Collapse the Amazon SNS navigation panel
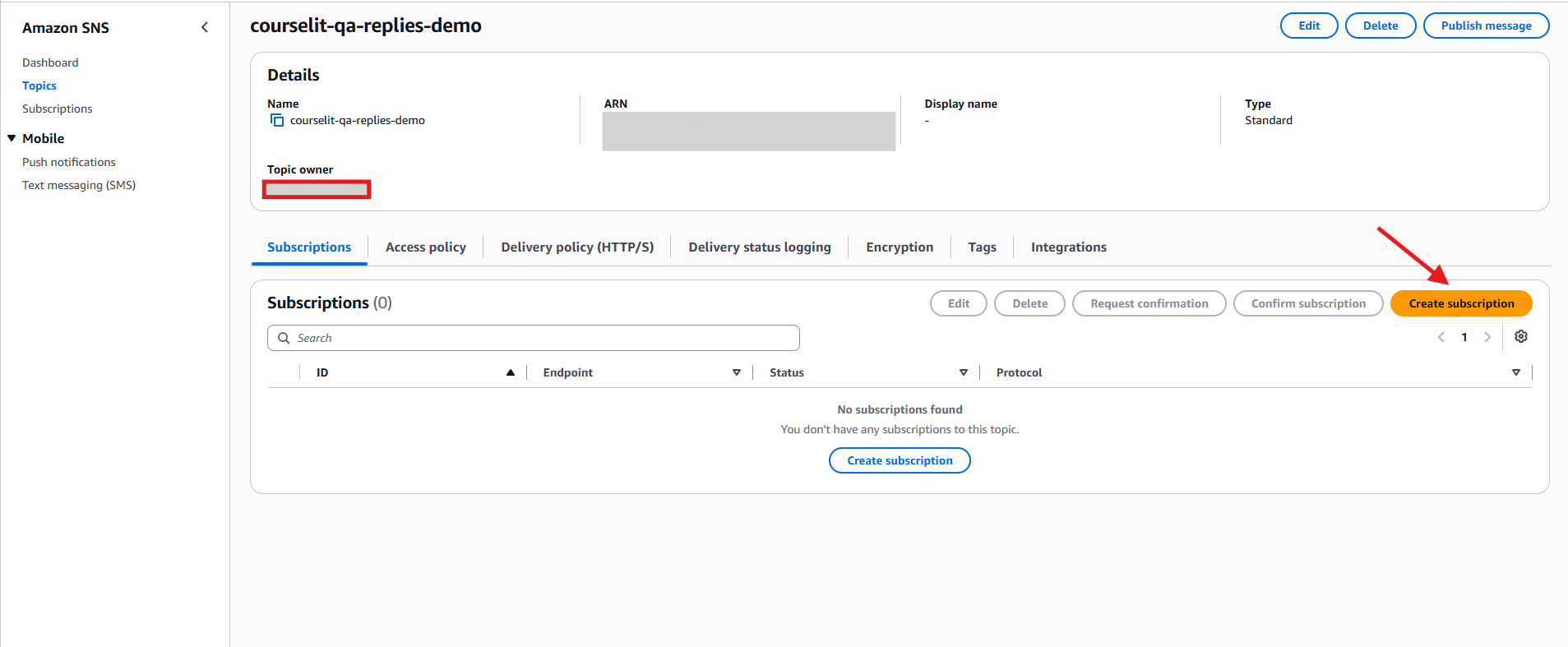The image size is (1568, 647). pos(205,27)
